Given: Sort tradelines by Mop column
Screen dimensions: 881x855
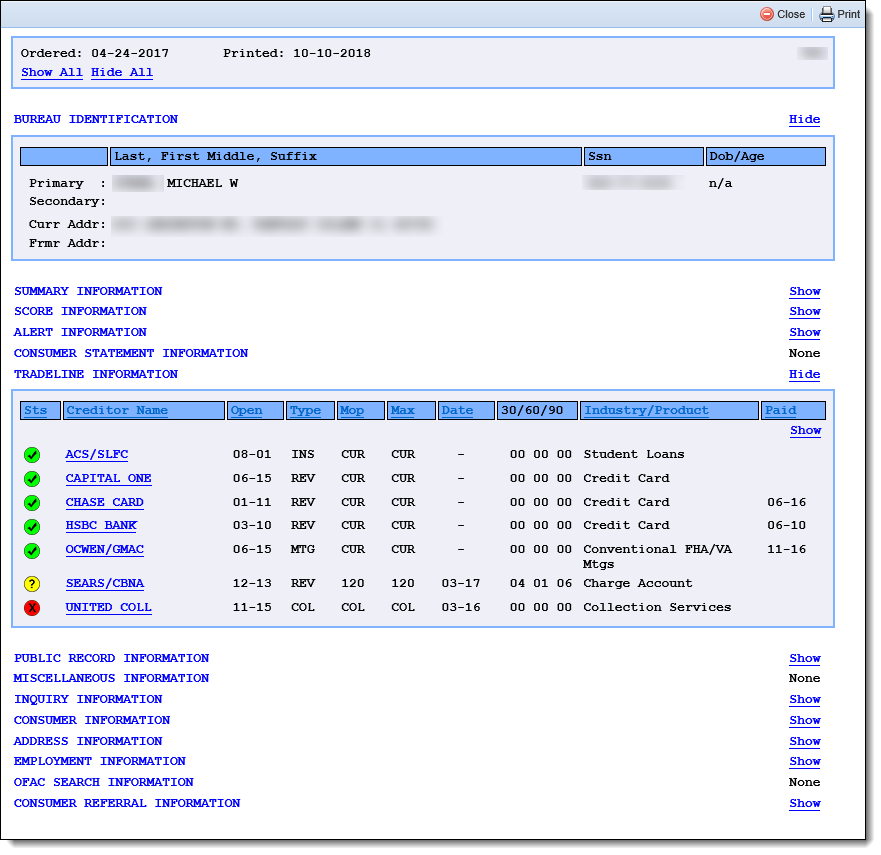Looking at the screenshot, I should point(352,410).
